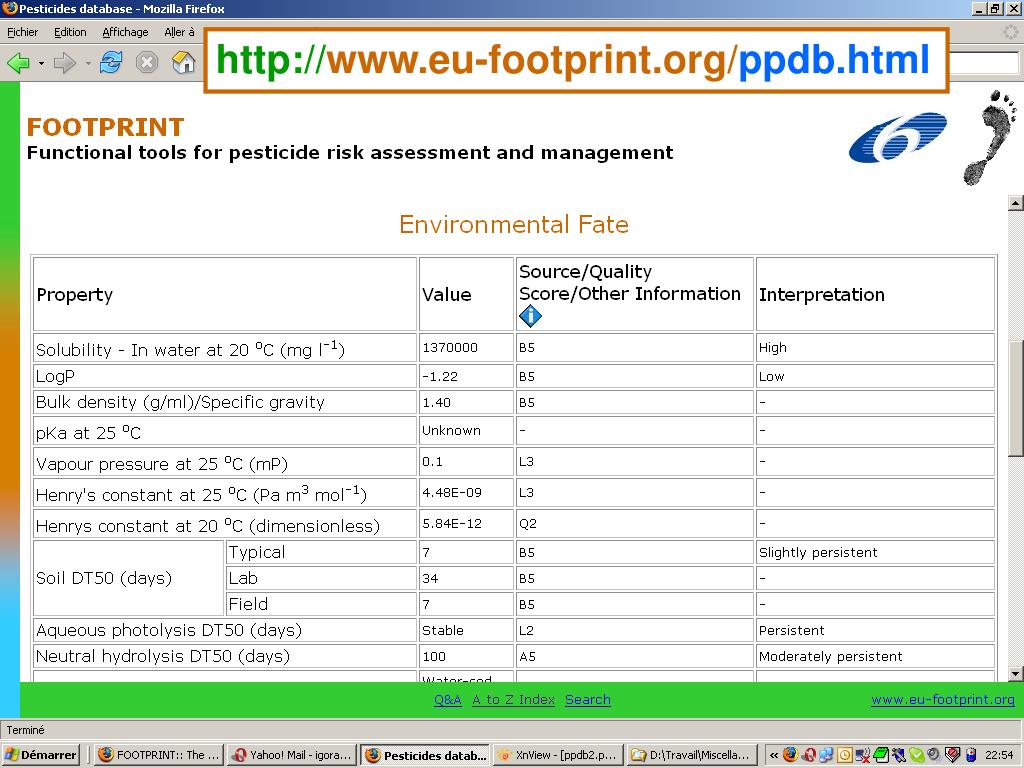Click the Neutral hydrolysis value 100
This screenshot has width=1024, height=768.
pos(434,656)
